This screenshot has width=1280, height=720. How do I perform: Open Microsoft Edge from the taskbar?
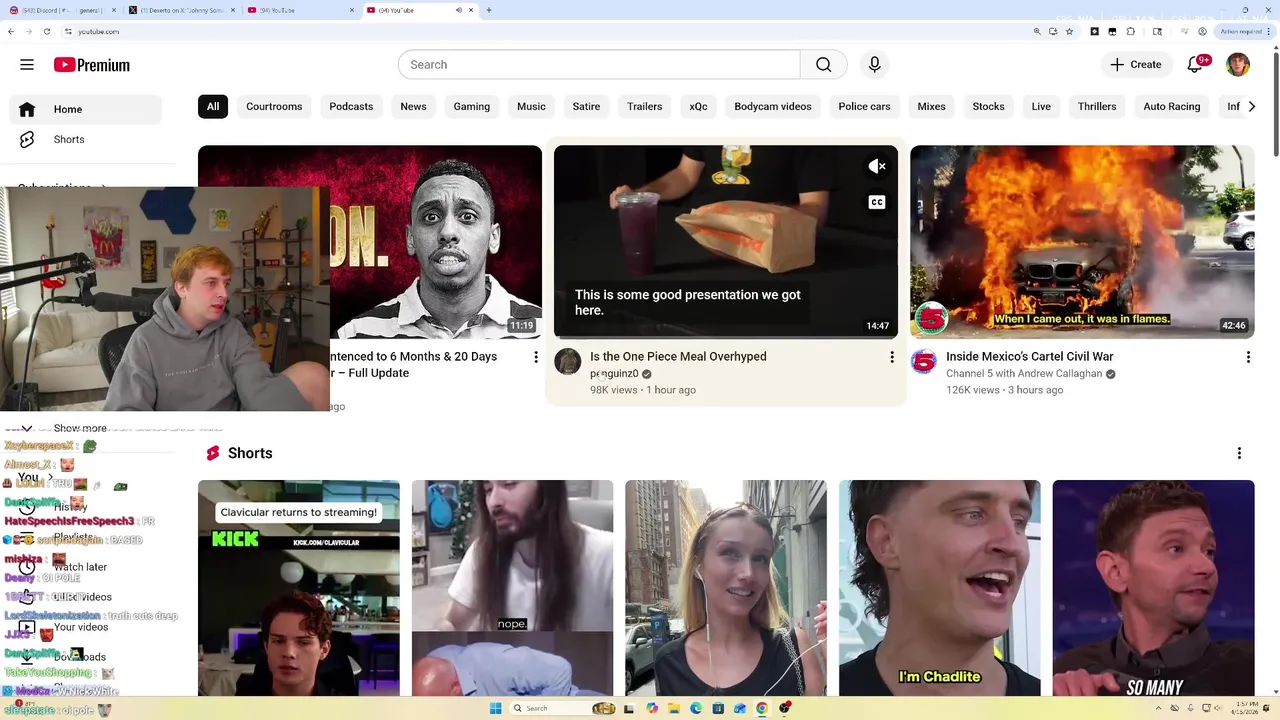coord(696,708)
